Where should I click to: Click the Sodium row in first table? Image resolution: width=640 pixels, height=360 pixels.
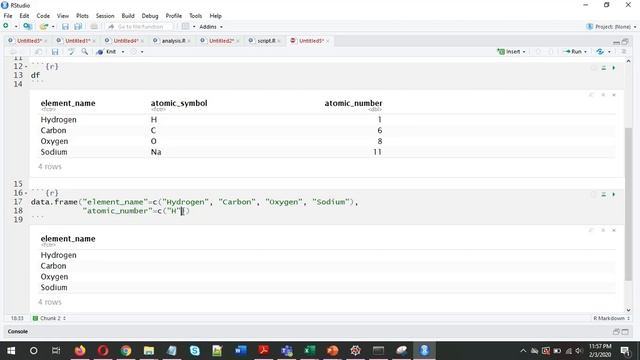(x=328, y=152)
